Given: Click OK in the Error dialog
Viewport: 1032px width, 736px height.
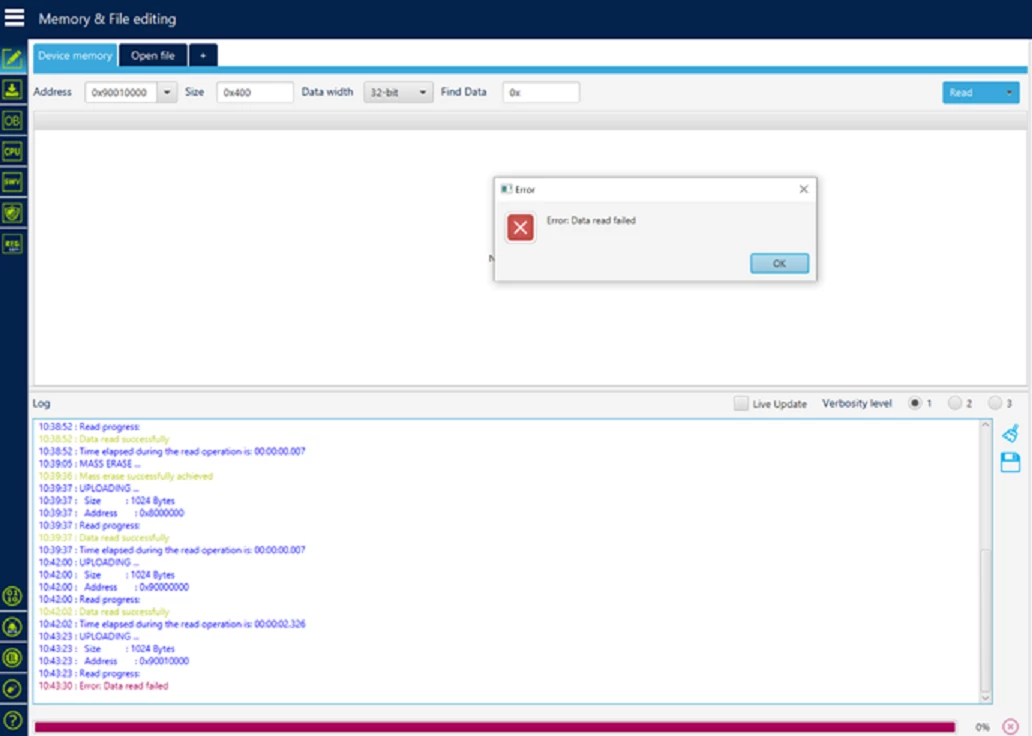Looking at the screenshot, I should 779,263.
